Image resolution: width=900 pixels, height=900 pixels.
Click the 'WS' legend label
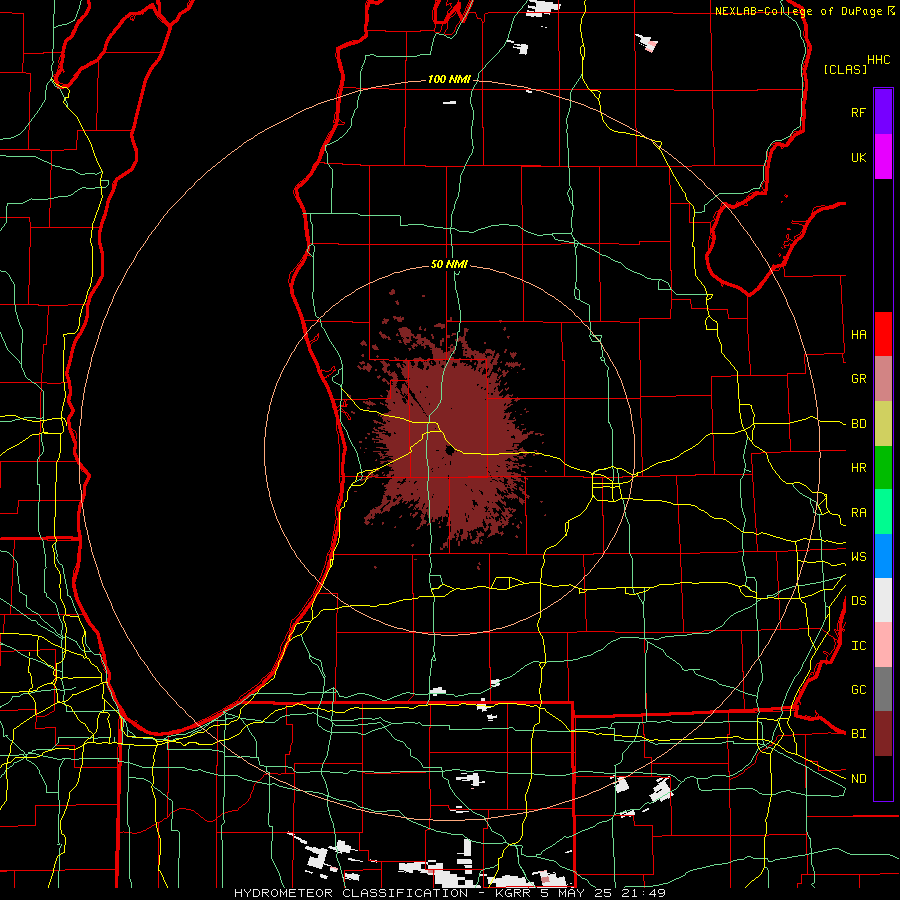pos(858,557)
